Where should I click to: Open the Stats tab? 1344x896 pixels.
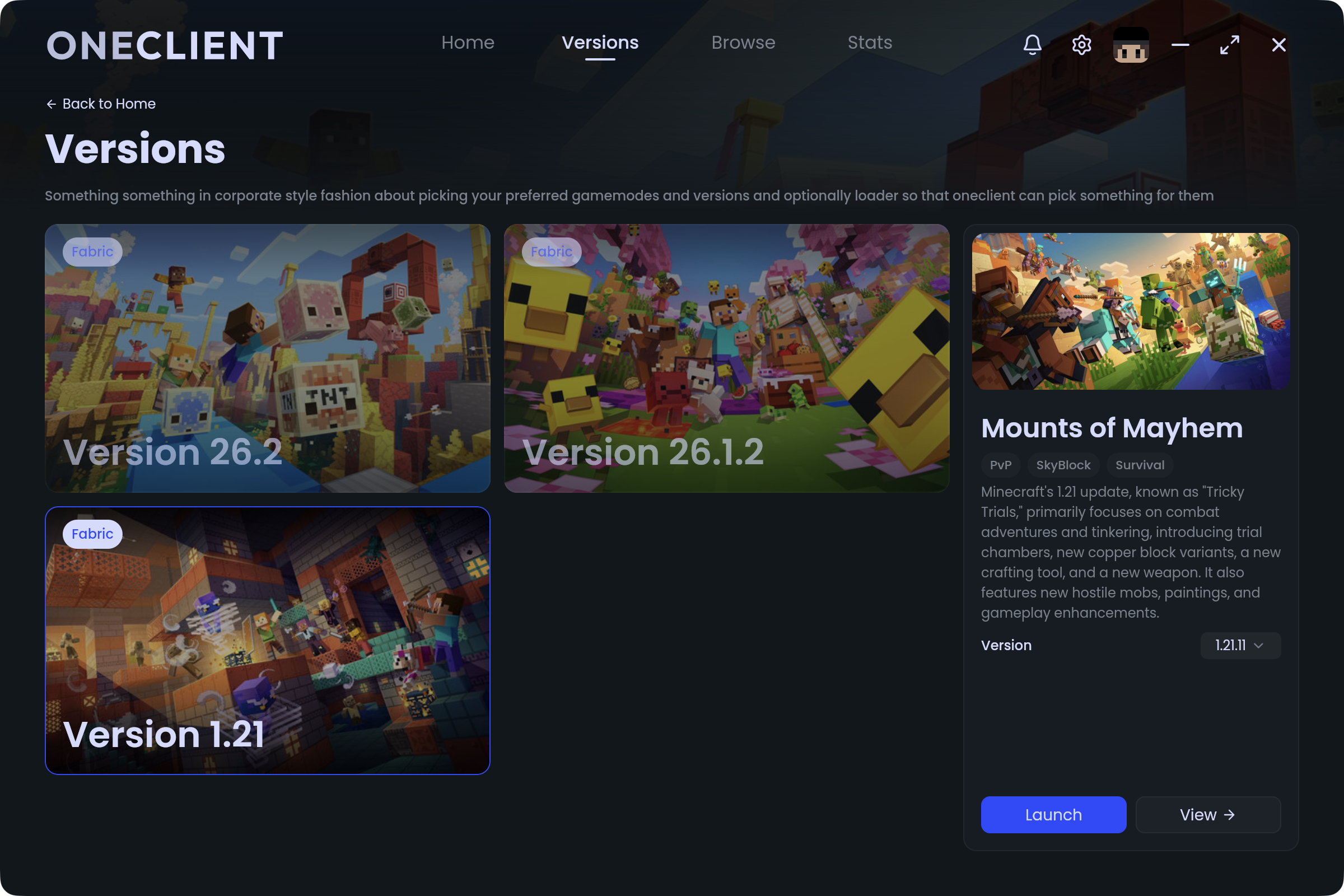(x=870, y=43)
